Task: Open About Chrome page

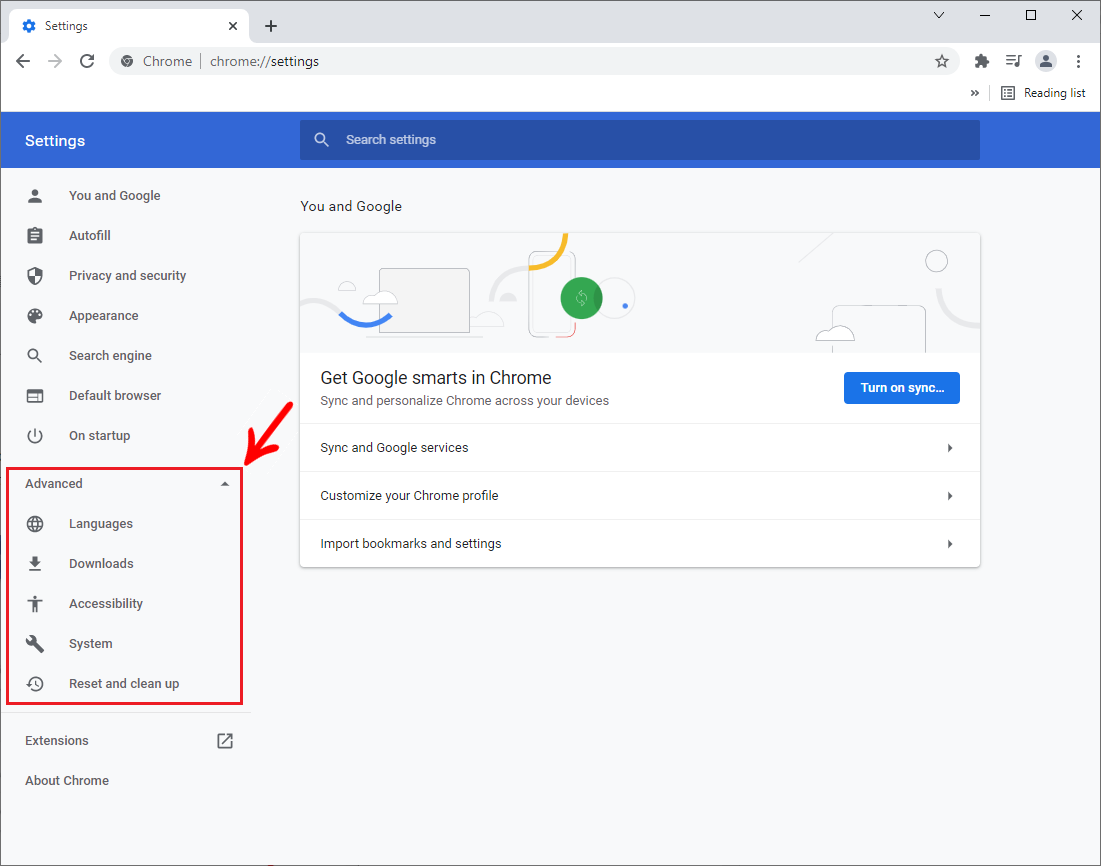Action: pyautogui.click(x=67, y=780)
